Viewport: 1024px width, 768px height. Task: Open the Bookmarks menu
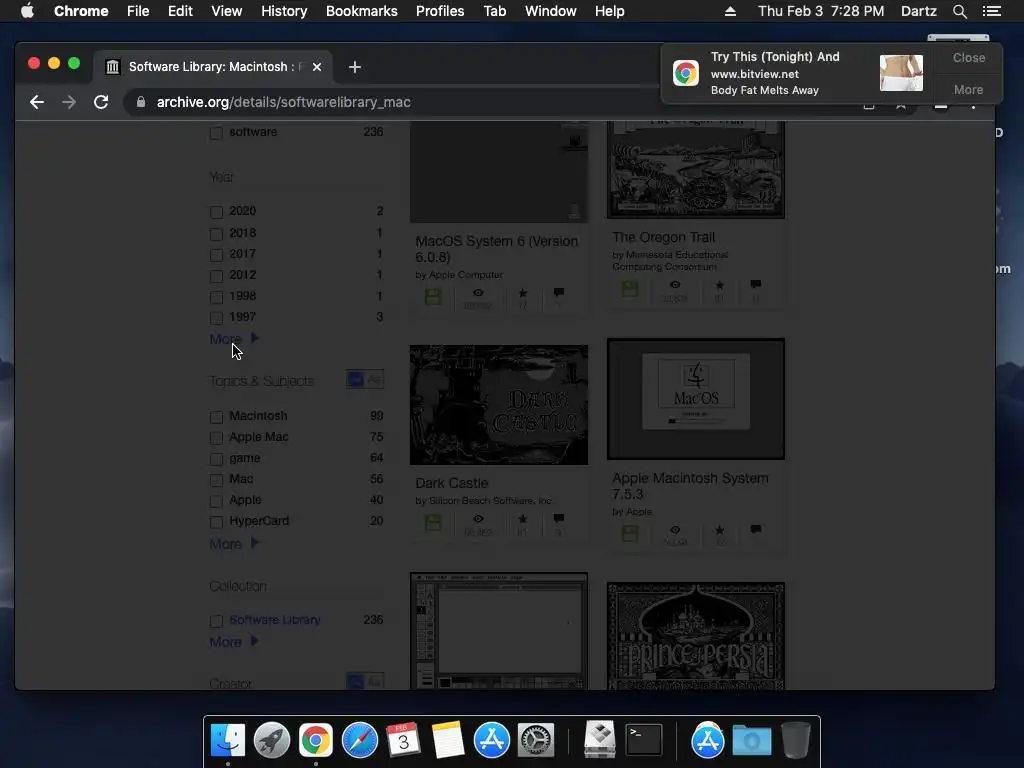click(361, 11)
